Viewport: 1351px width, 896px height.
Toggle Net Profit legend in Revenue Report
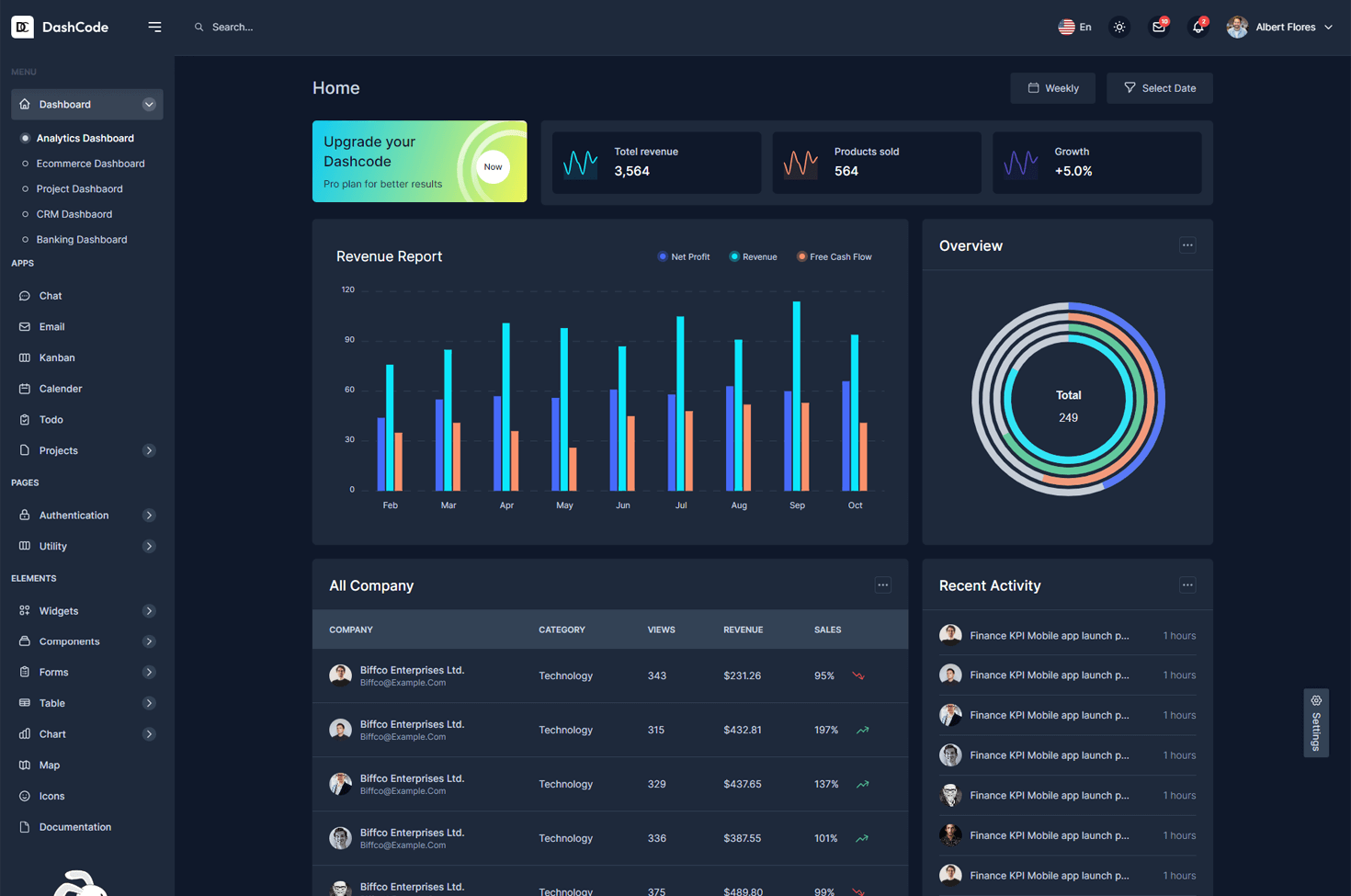pos(684,257)
